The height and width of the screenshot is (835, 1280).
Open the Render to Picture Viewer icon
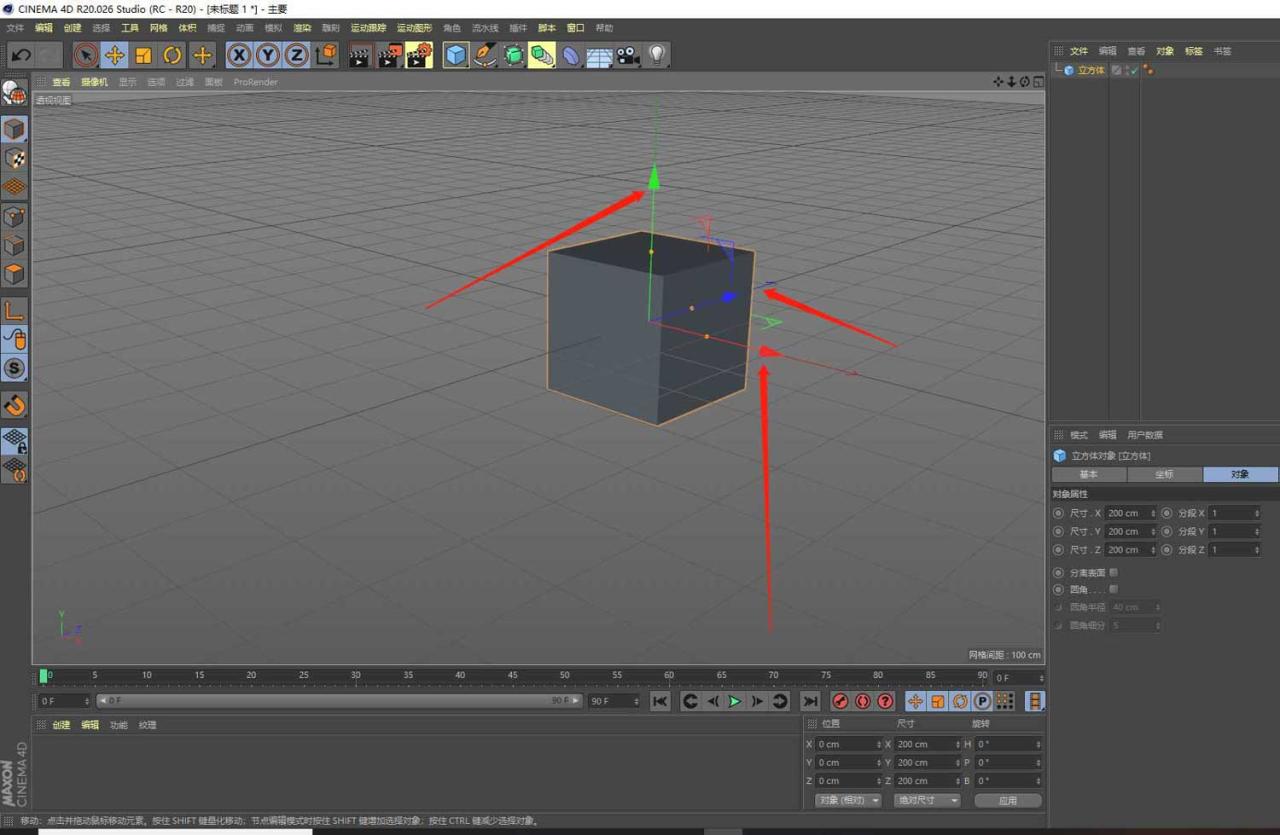pyautogui.click(x=386, y=55)
